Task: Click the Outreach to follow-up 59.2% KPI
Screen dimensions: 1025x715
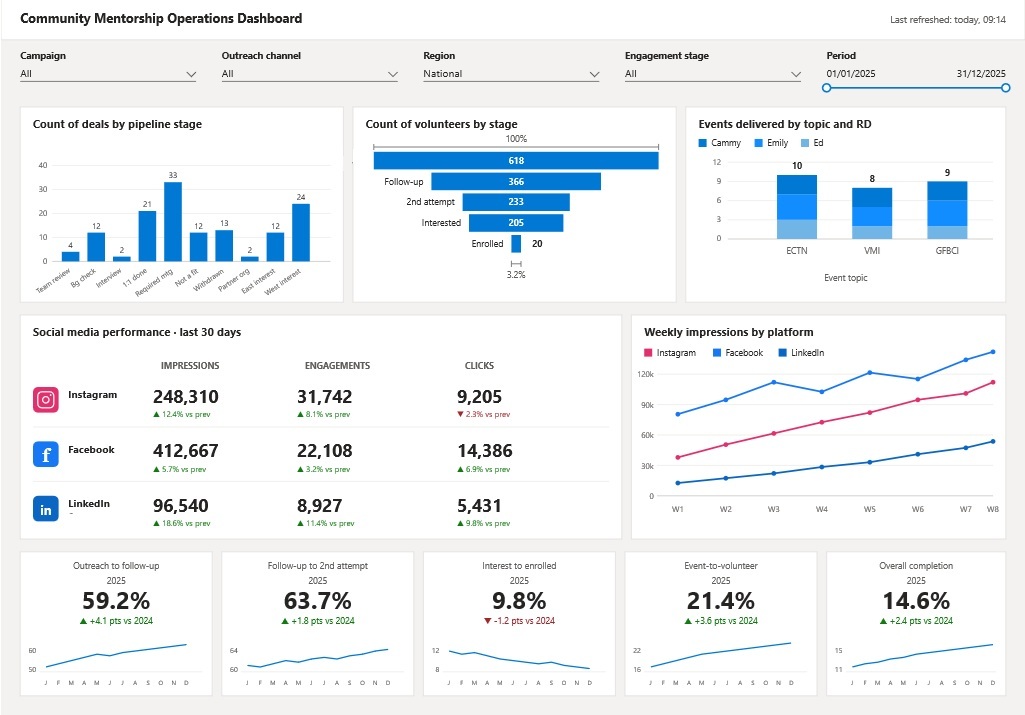Action: (116, 601)
